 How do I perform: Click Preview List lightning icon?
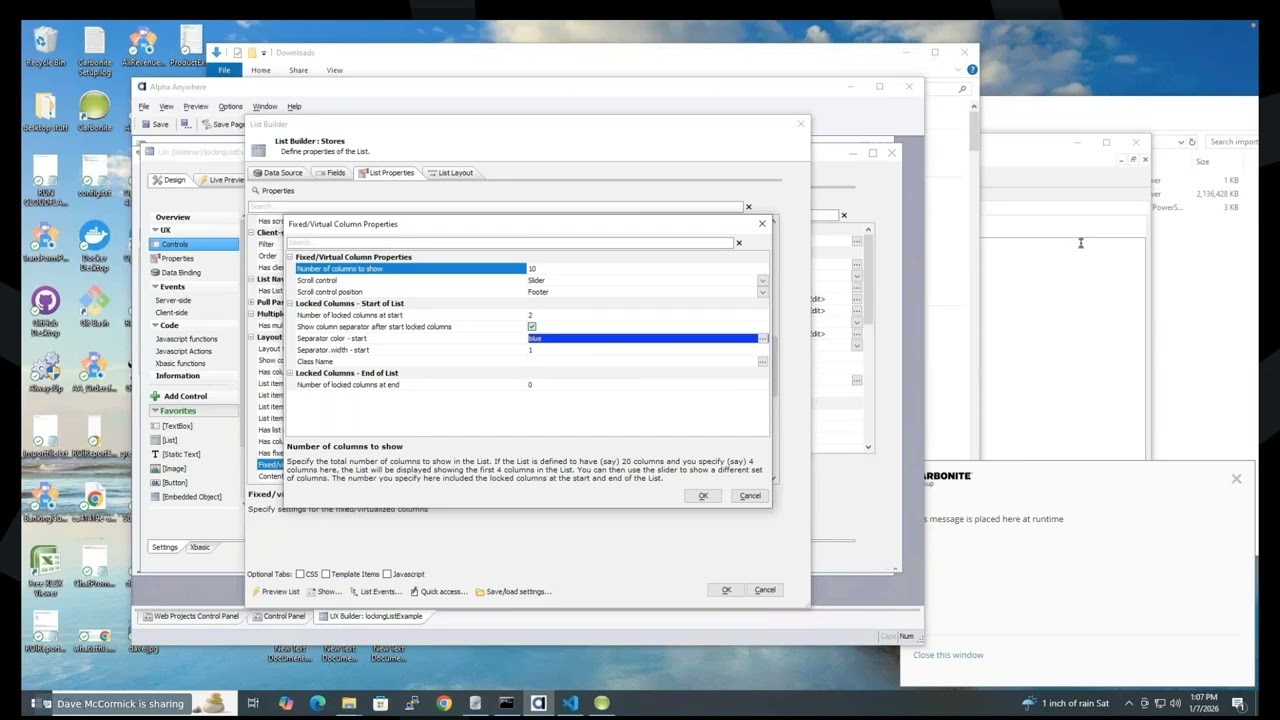(x=257, y=591)
